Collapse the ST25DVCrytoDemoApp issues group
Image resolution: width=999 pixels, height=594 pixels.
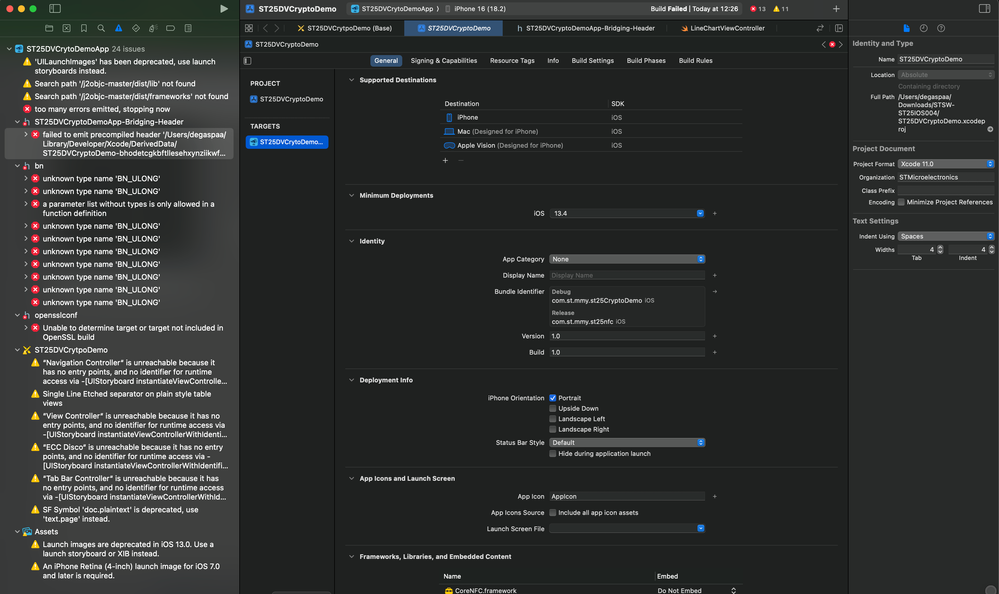[10, 48]
